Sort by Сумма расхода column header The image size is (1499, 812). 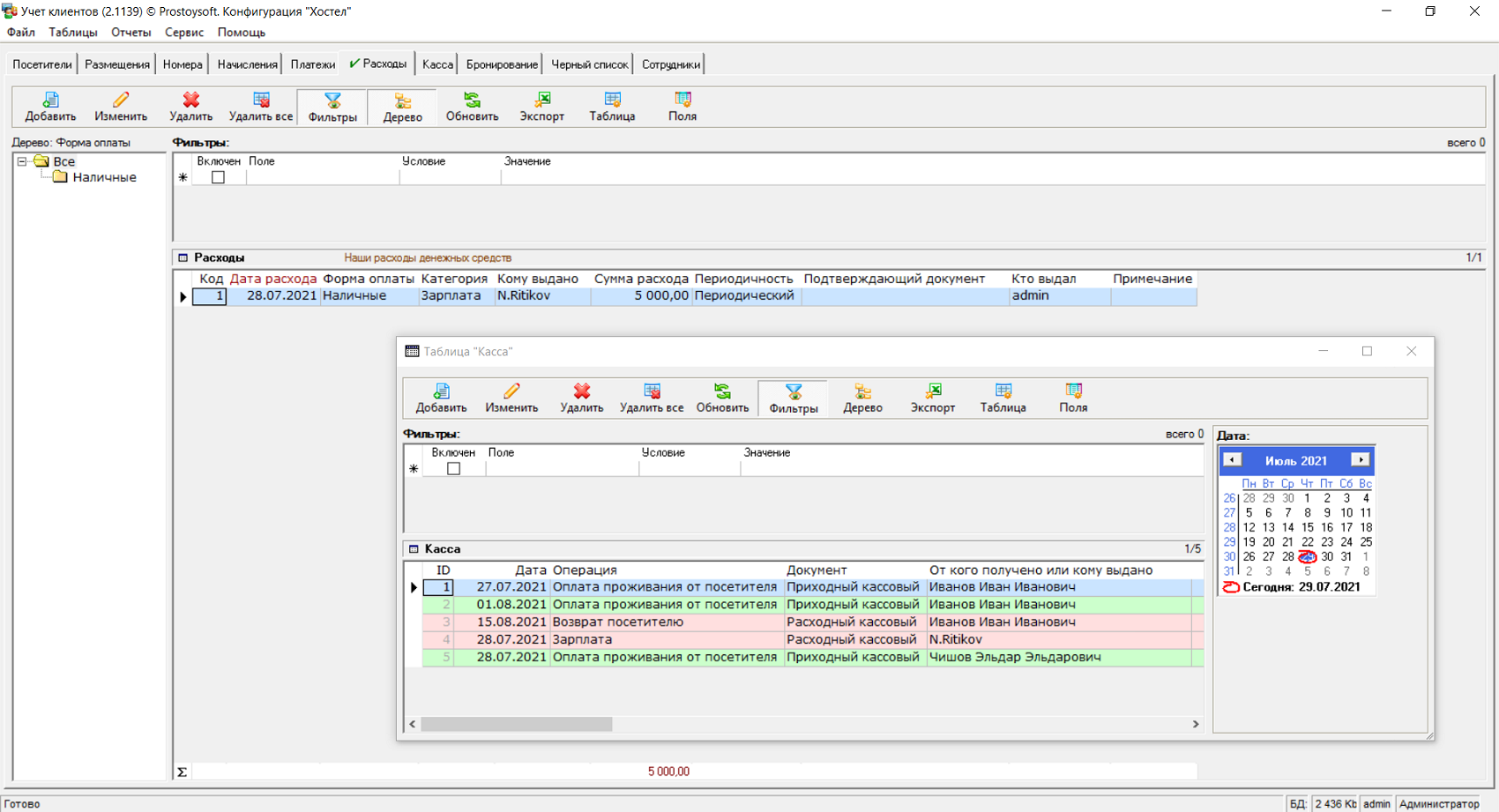(641, 279)
